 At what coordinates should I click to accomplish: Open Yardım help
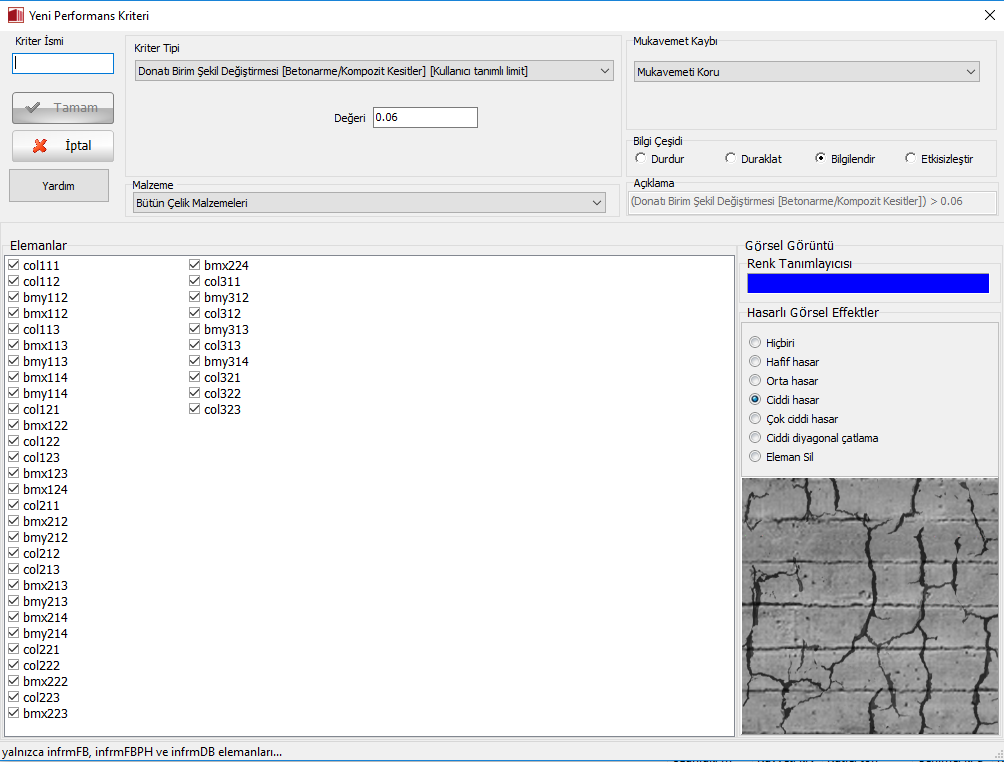coord(58,185)
